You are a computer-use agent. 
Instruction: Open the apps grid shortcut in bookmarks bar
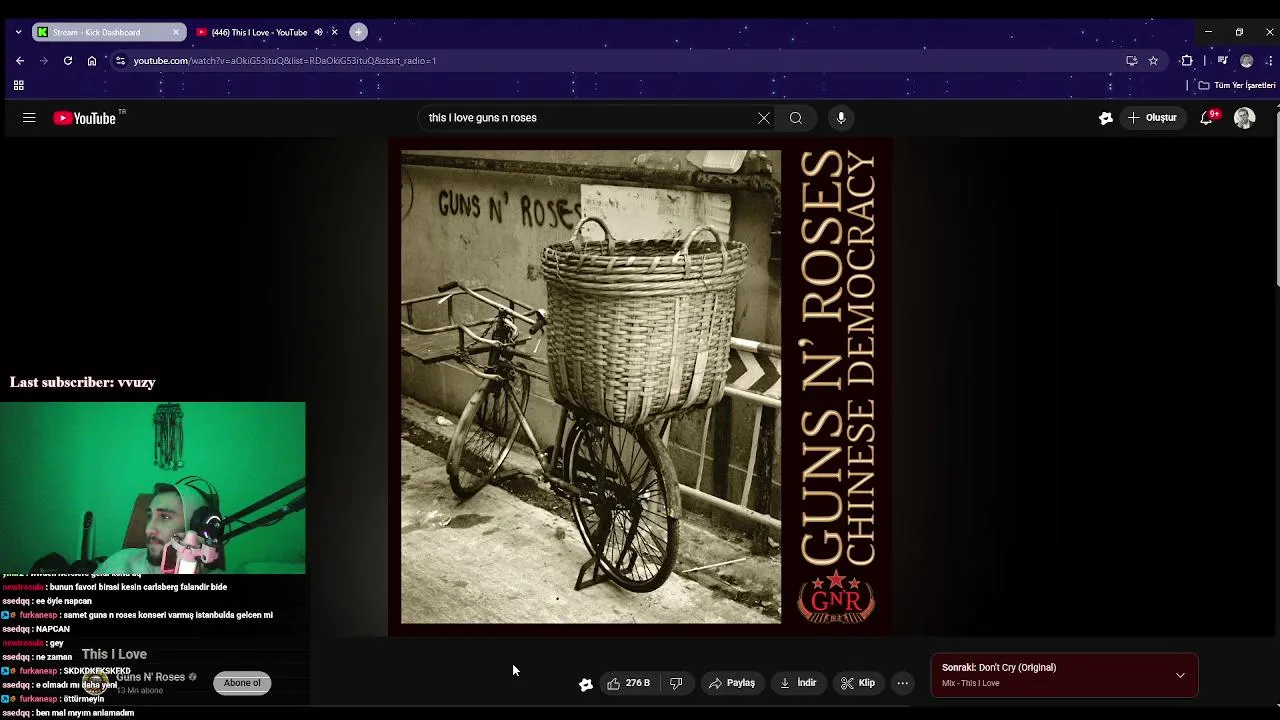(18, 86)
